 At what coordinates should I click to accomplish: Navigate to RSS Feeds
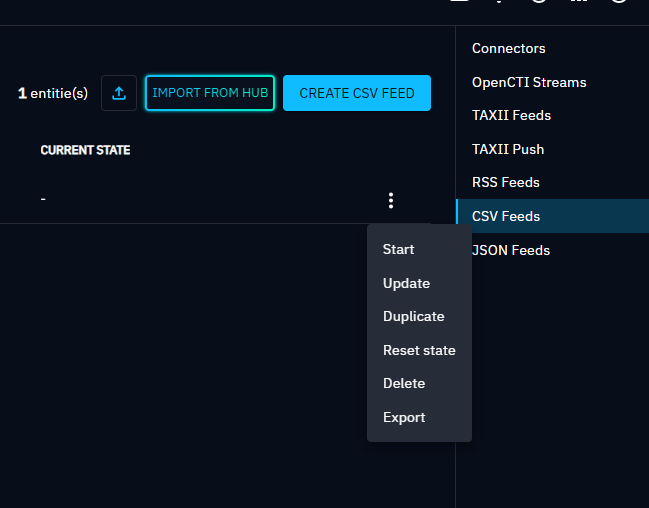(506, 182)
